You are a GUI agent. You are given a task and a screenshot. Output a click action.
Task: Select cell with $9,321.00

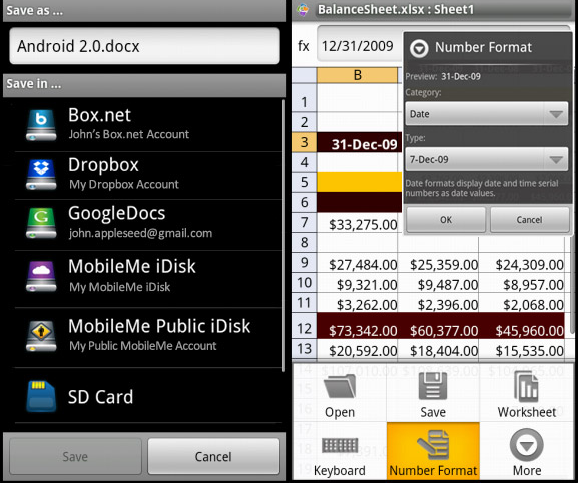(x=358, y=284)
